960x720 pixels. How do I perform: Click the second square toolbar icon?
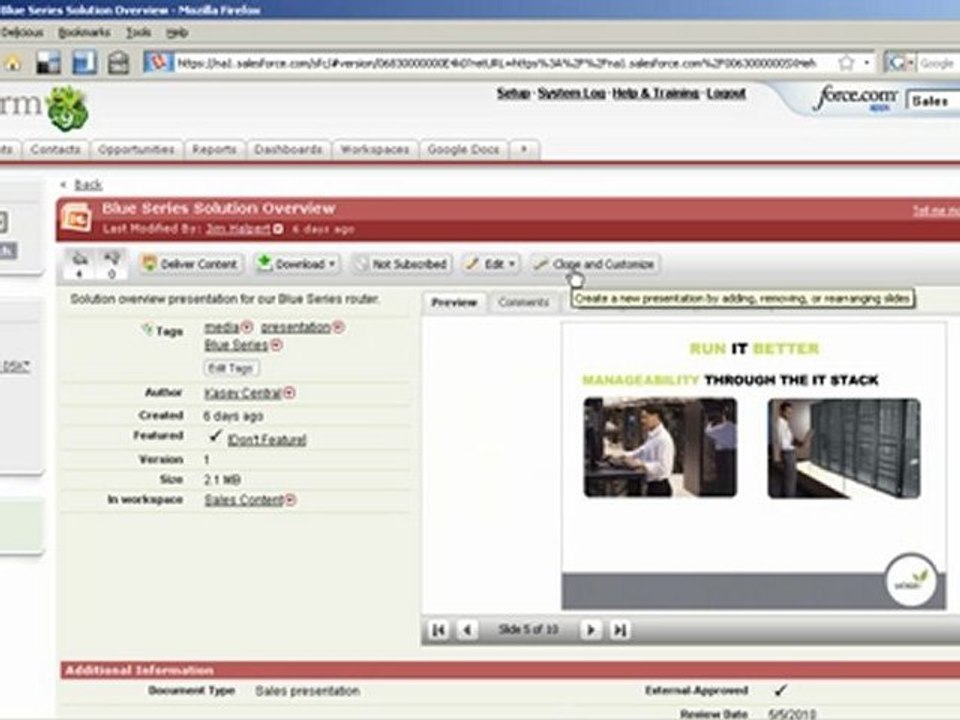(48, 62)
